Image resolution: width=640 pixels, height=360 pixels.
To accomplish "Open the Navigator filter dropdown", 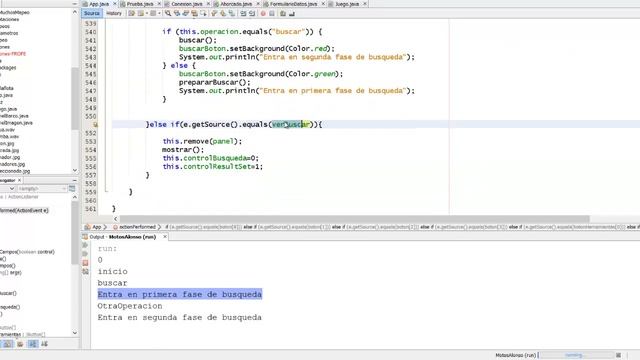I will pos(12,189).
